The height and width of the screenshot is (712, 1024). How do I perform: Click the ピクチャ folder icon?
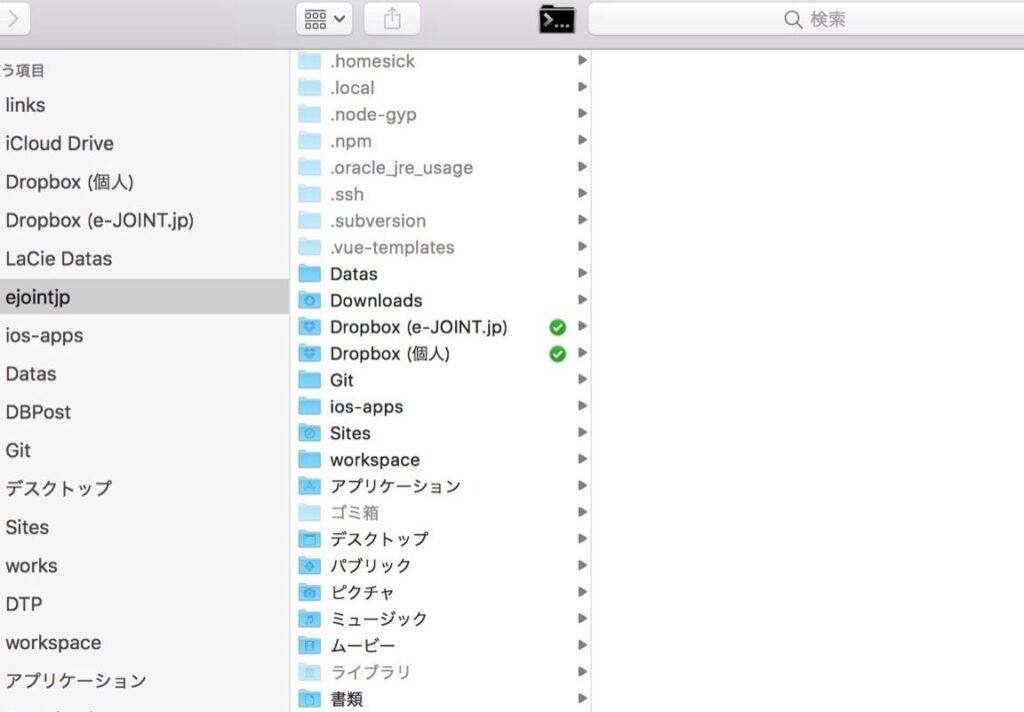tap(310, 592)
